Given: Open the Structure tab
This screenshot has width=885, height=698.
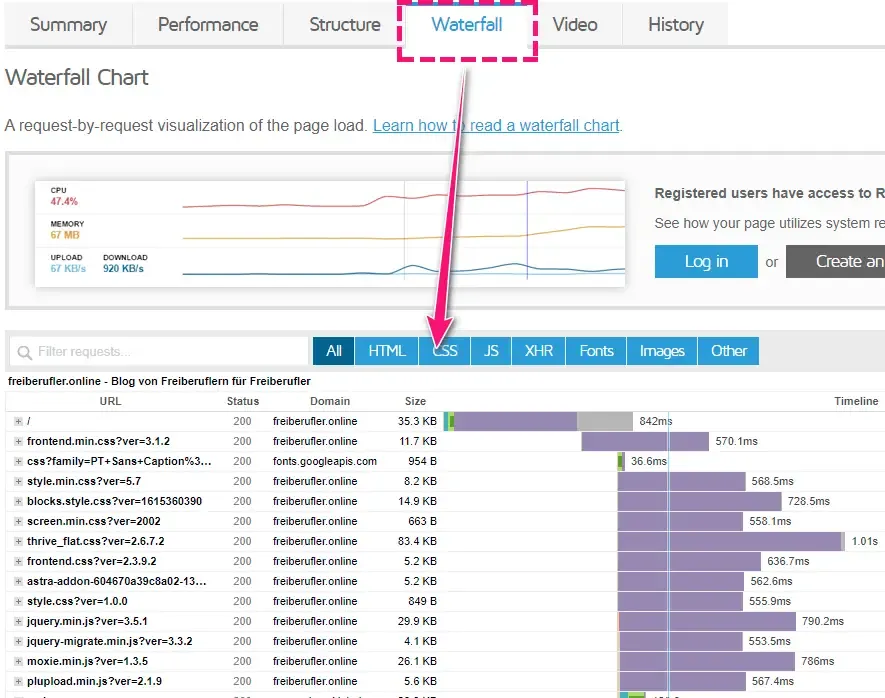Looking at the screenshot, I should pos(344,25).
